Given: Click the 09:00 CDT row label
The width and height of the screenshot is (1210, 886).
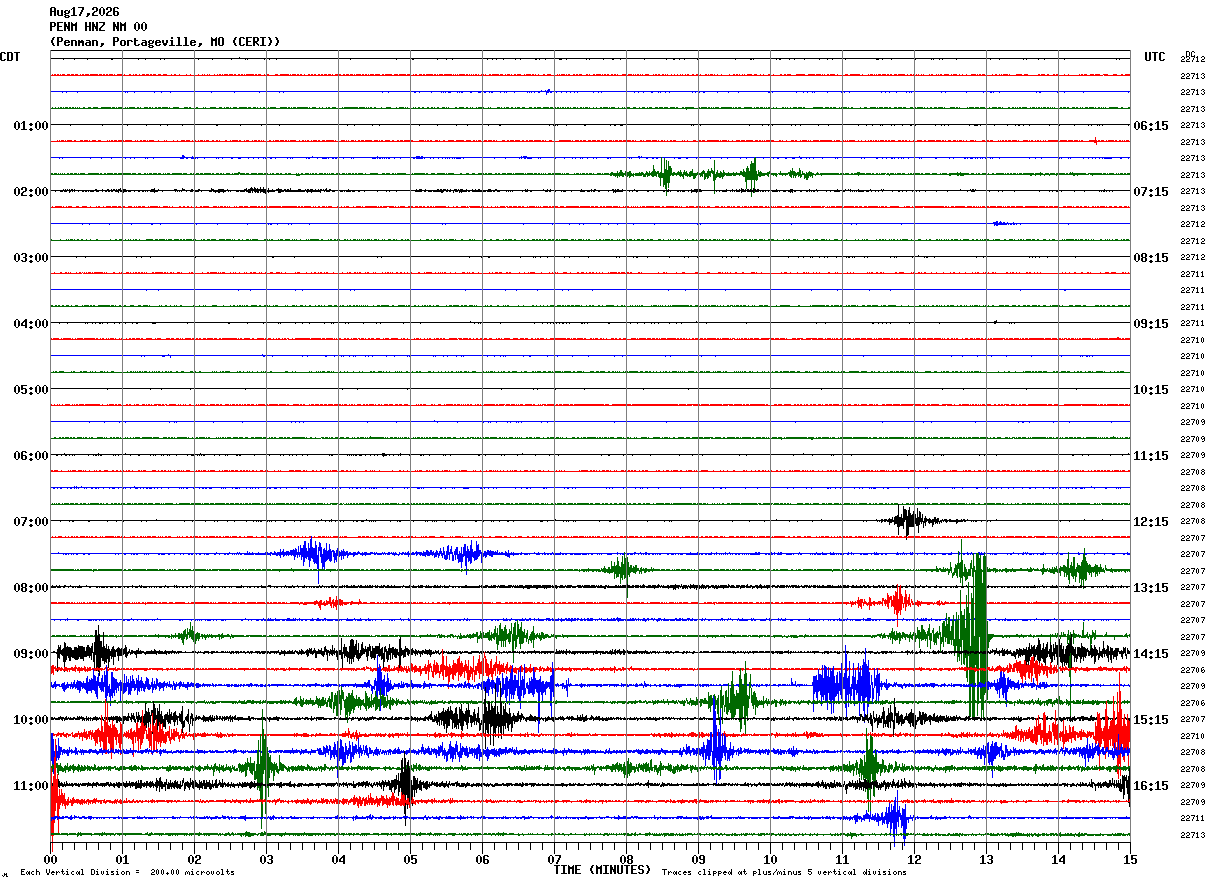Looking at the screenshot, I should (30, 654).
